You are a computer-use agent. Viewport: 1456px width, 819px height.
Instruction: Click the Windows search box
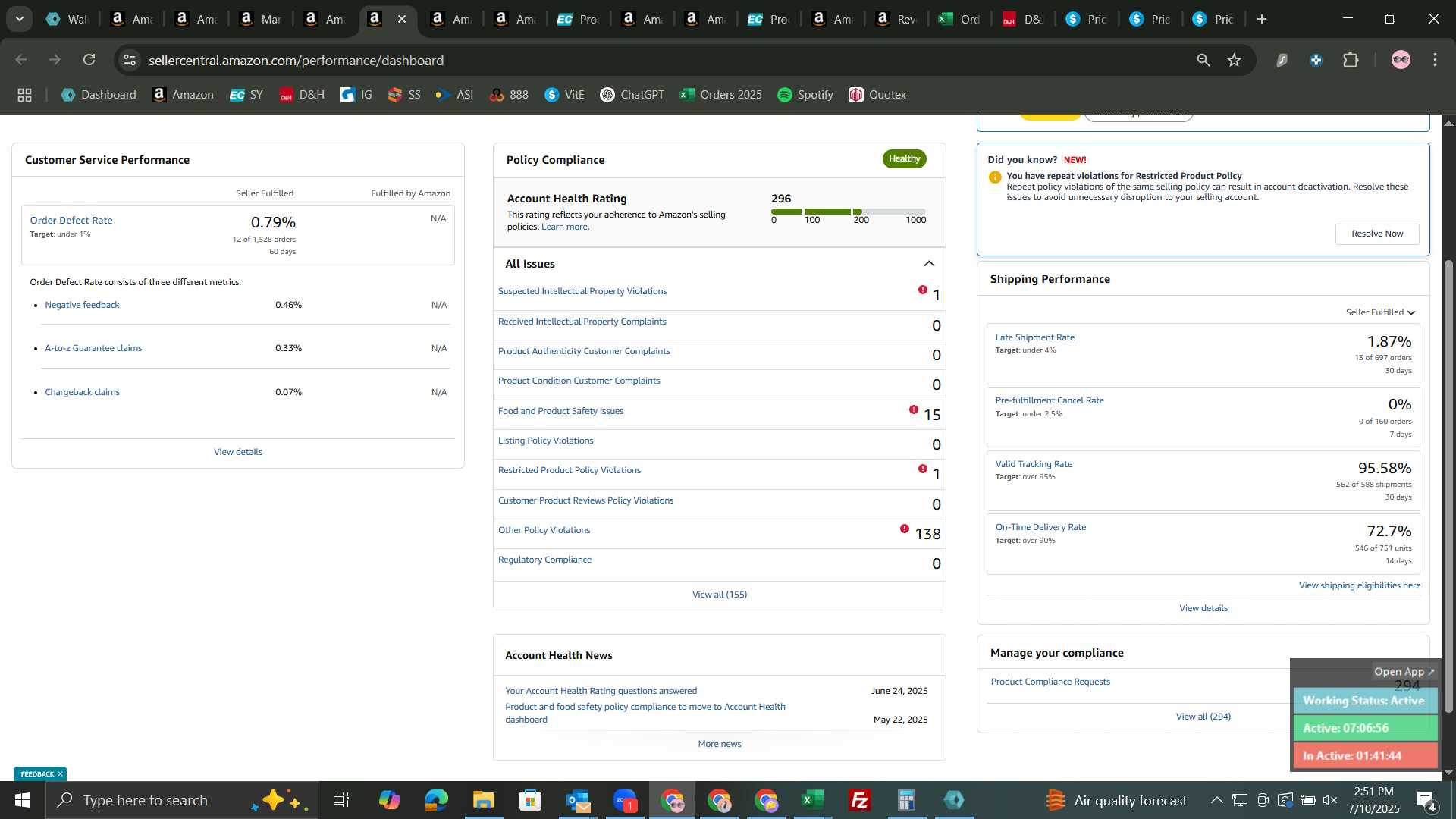click(182, 800)
